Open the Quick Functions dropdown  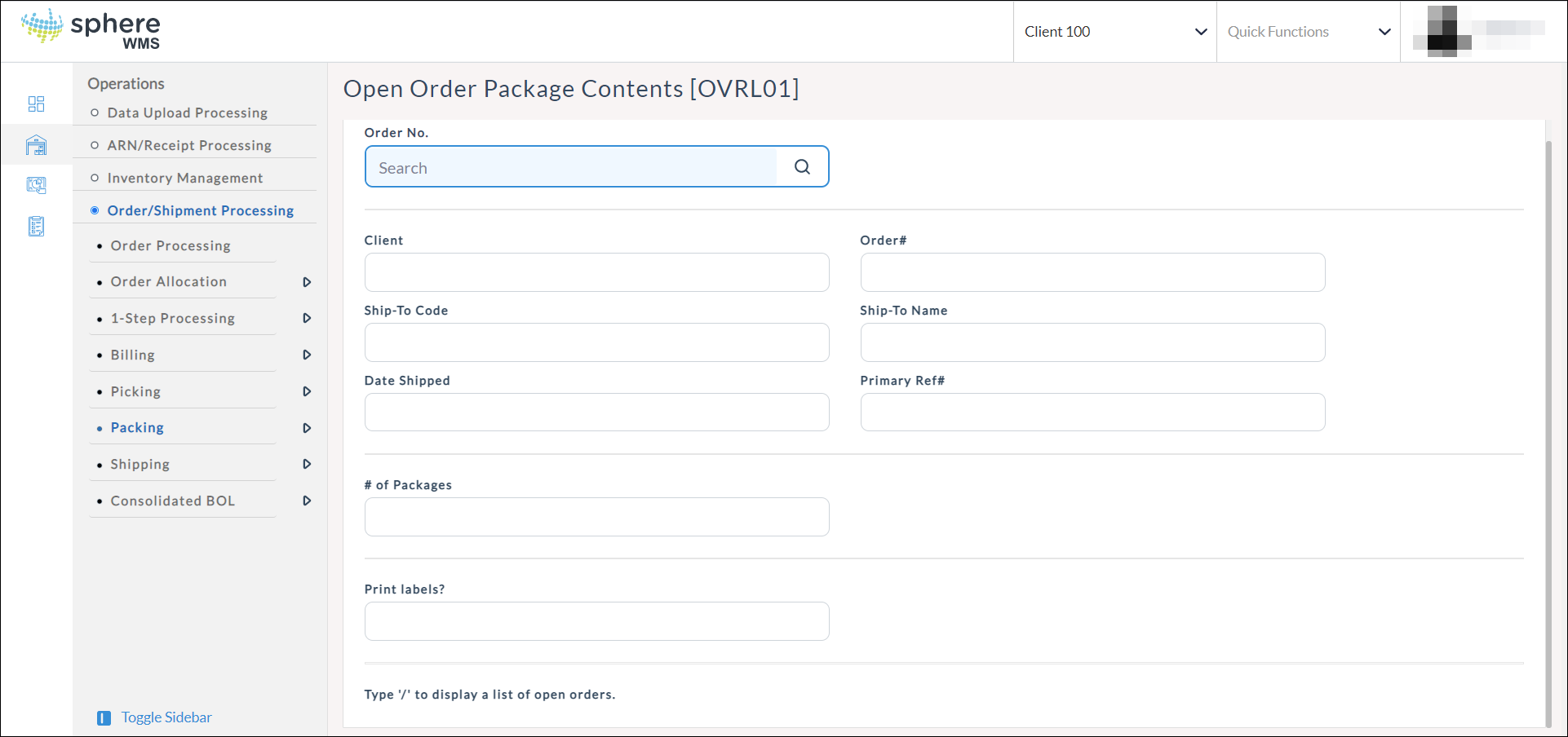[1308, 32]
